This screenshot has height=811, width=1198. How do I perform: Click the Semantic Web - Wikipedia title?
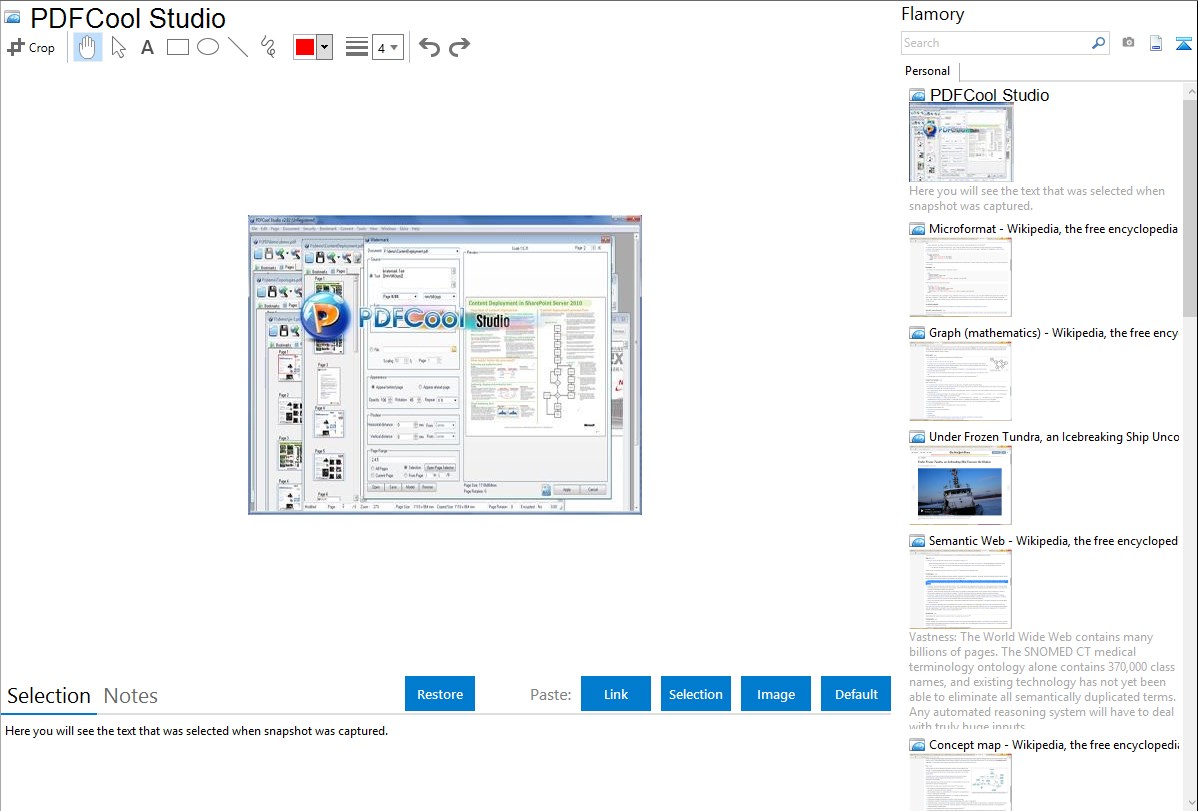click(1053, 540)
